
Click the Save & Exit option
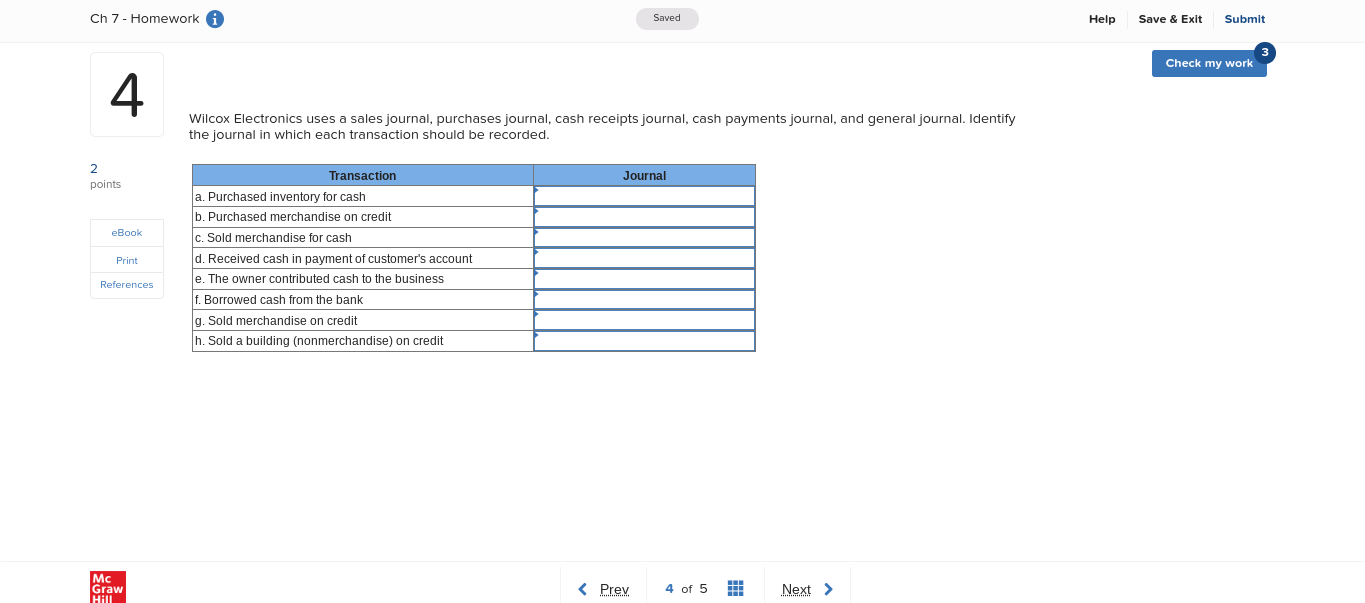1170,18
